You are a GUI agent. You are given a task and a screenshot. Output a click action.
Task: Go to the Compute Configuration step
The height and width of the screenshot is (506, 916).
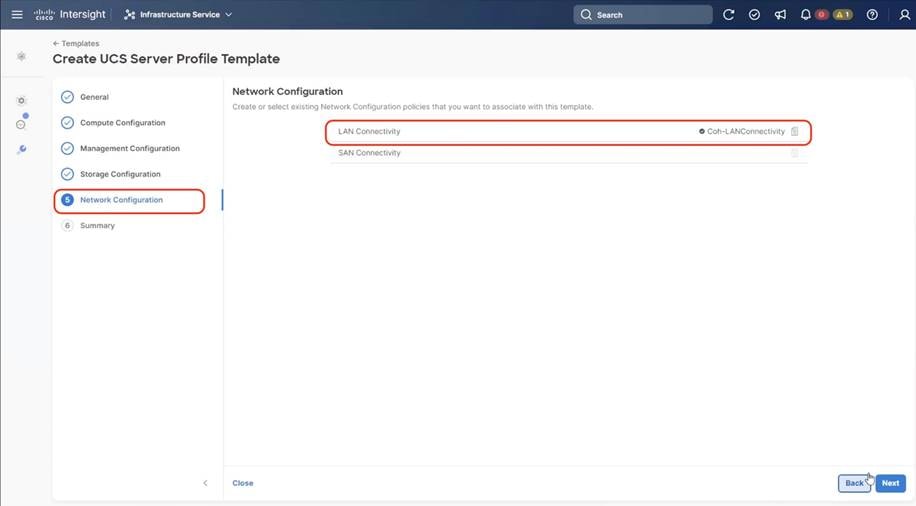[x=122, y=123]
